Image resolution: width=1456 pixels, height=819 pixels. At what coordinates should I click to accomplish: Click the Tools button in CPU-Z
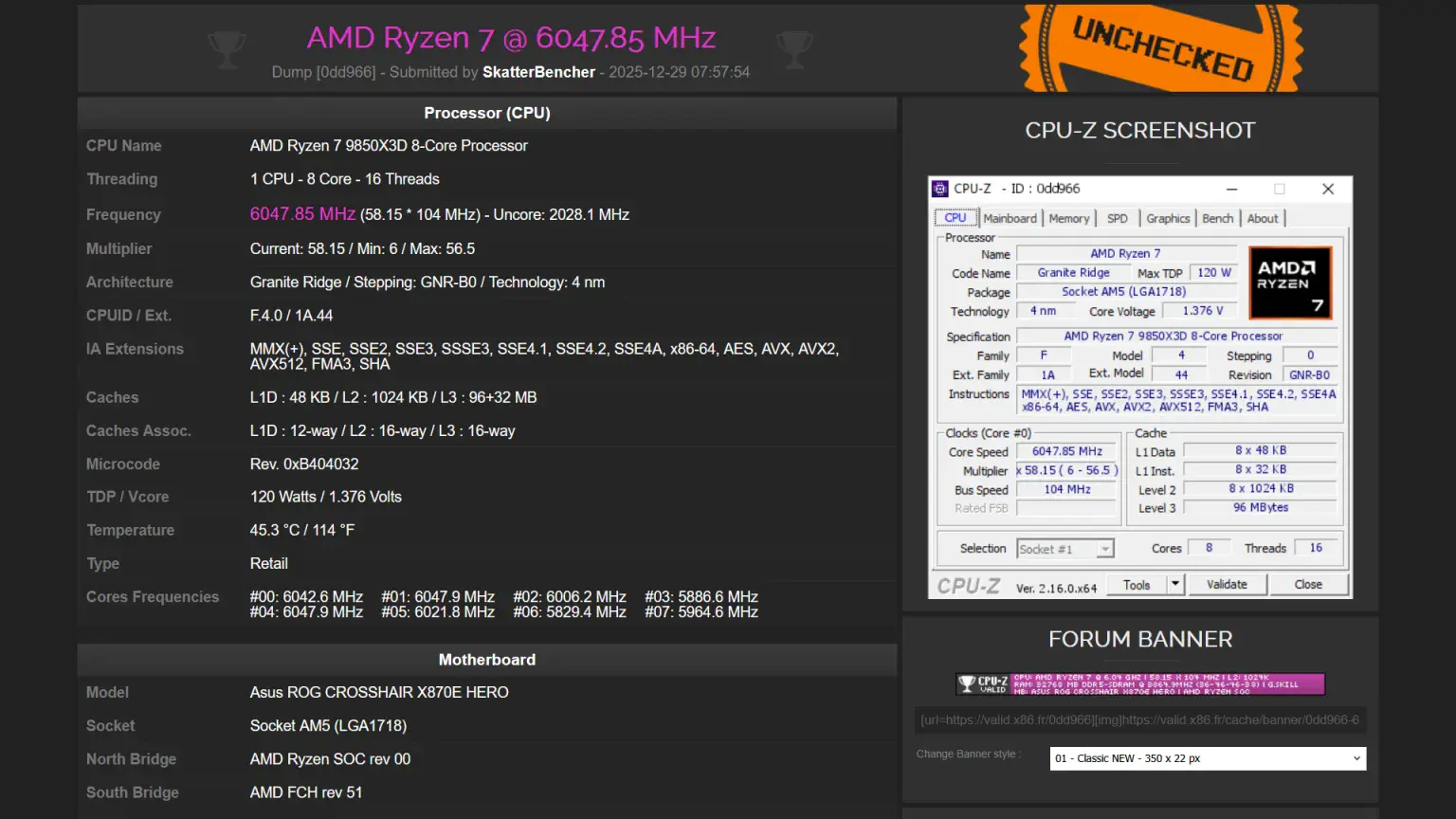pos(1137,585)
